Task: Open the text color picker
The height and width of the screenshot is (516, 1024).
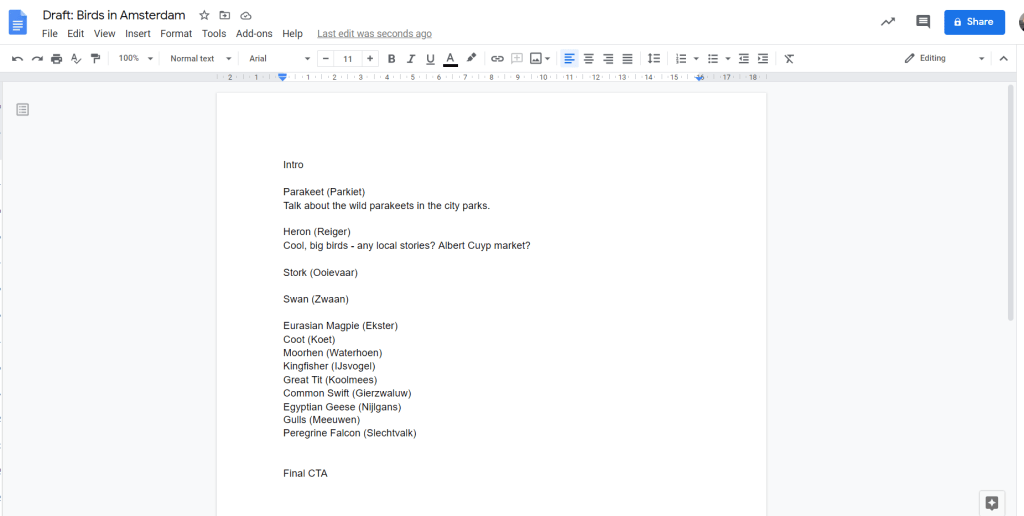Action: pyautogui.click(x=450, y=59)
